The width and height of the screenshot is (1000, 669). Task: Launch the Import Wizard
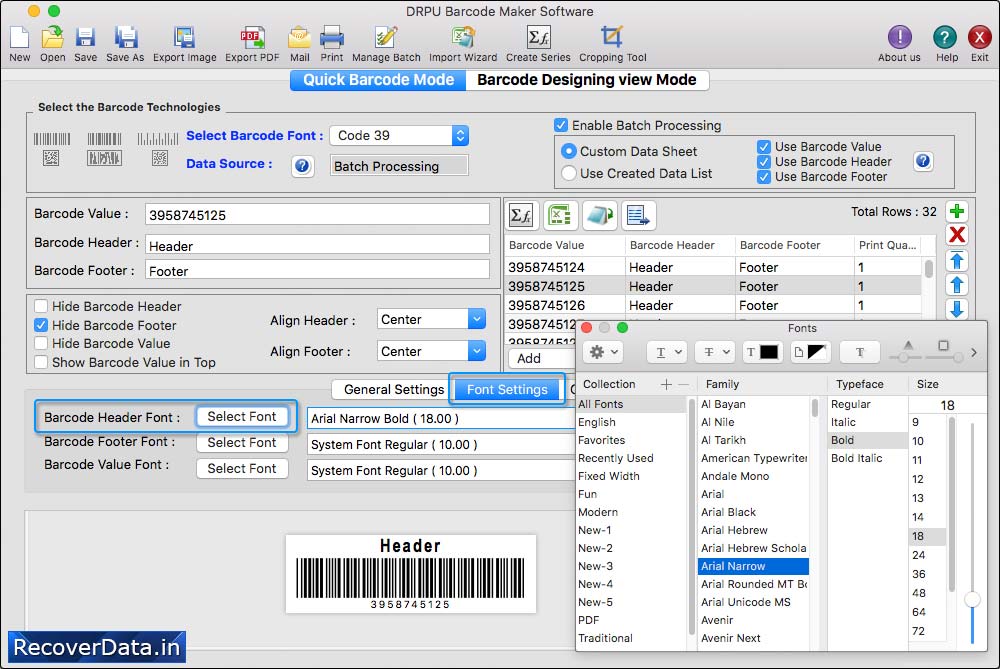[x=463, y=37]
